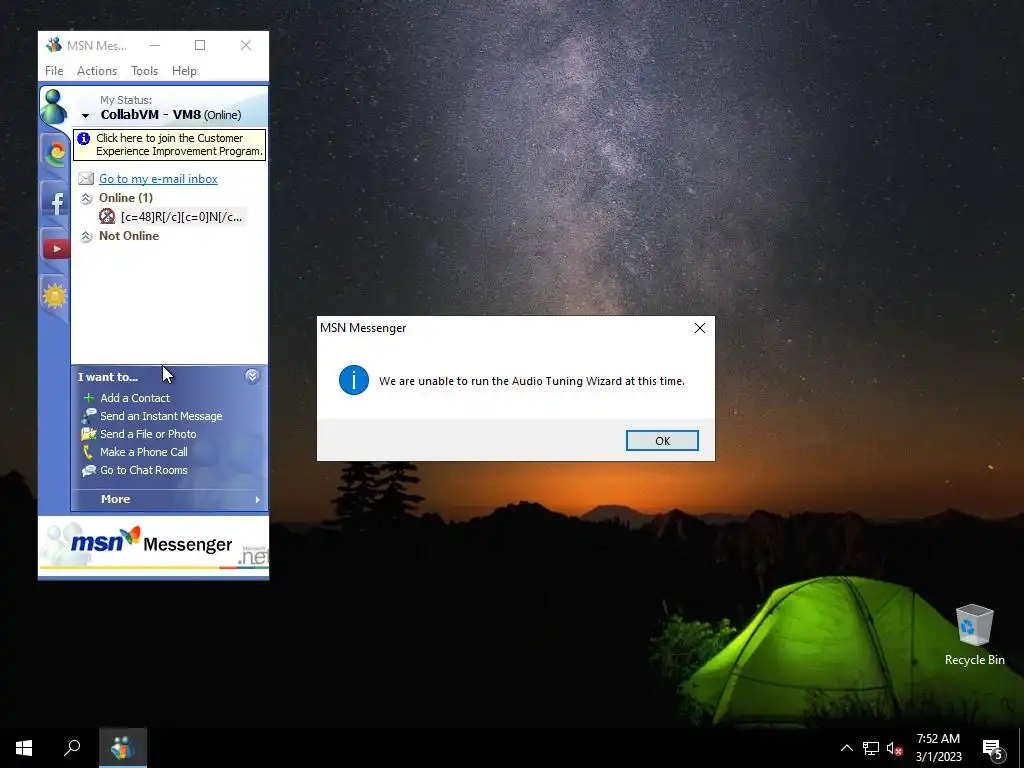Open the weather sun sidebar tab

click(x=55, y=296)
